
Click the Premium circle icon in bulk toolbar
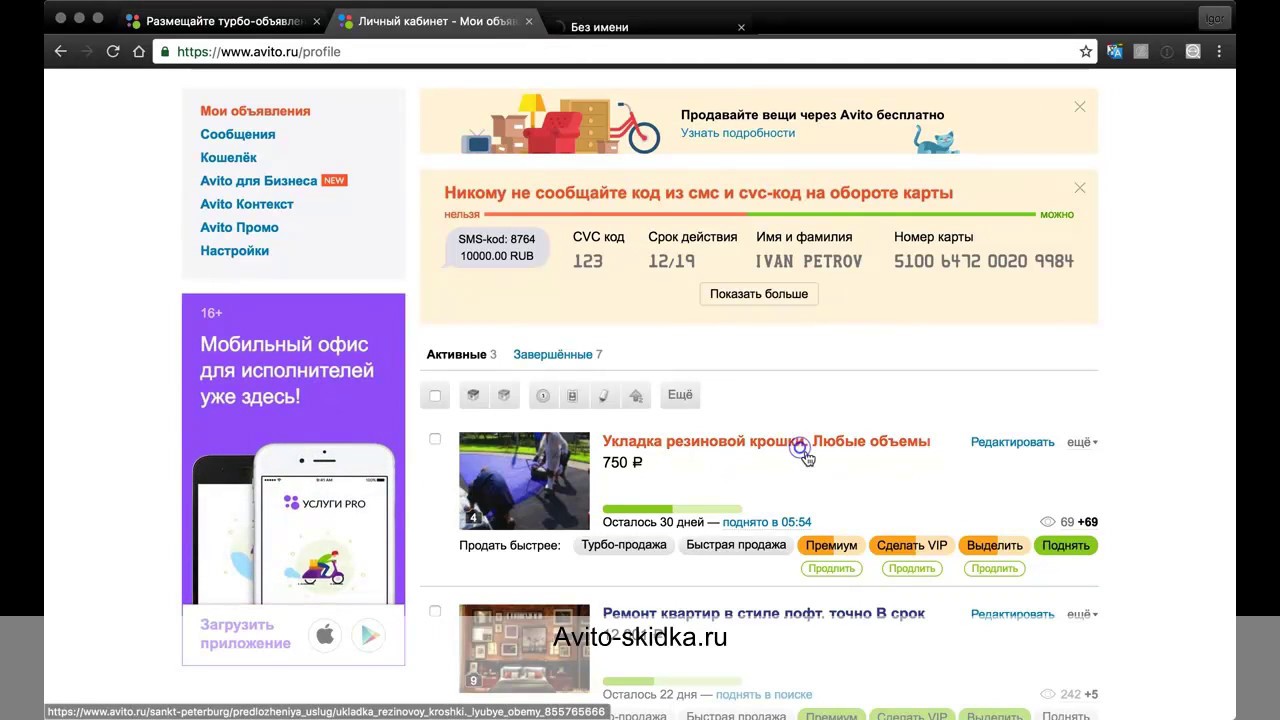543,395
